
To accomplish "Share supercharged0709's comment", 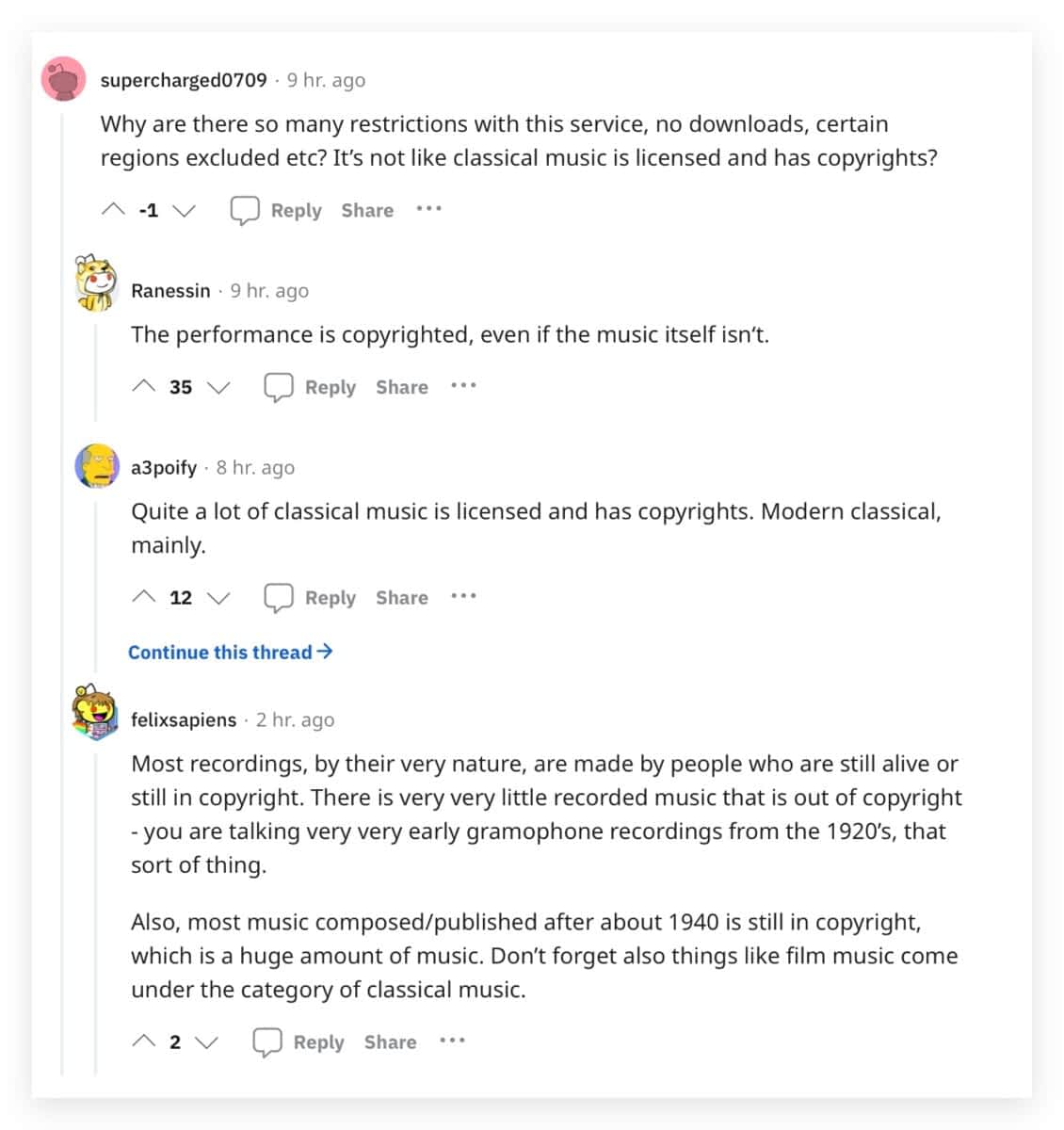I will (x=367, y=210).
